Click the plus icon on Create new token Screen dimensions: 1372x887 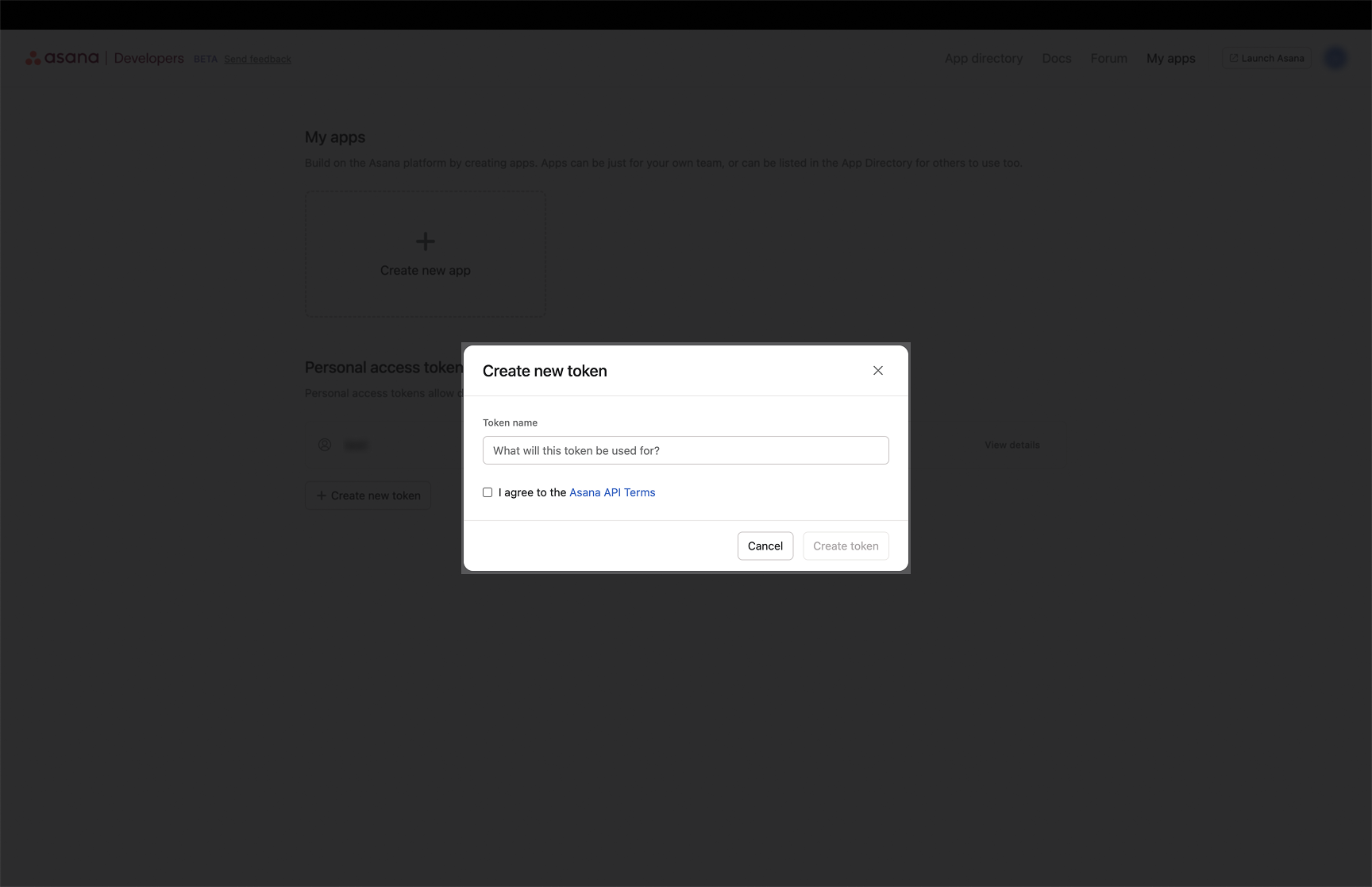click(x=322, y=495)
